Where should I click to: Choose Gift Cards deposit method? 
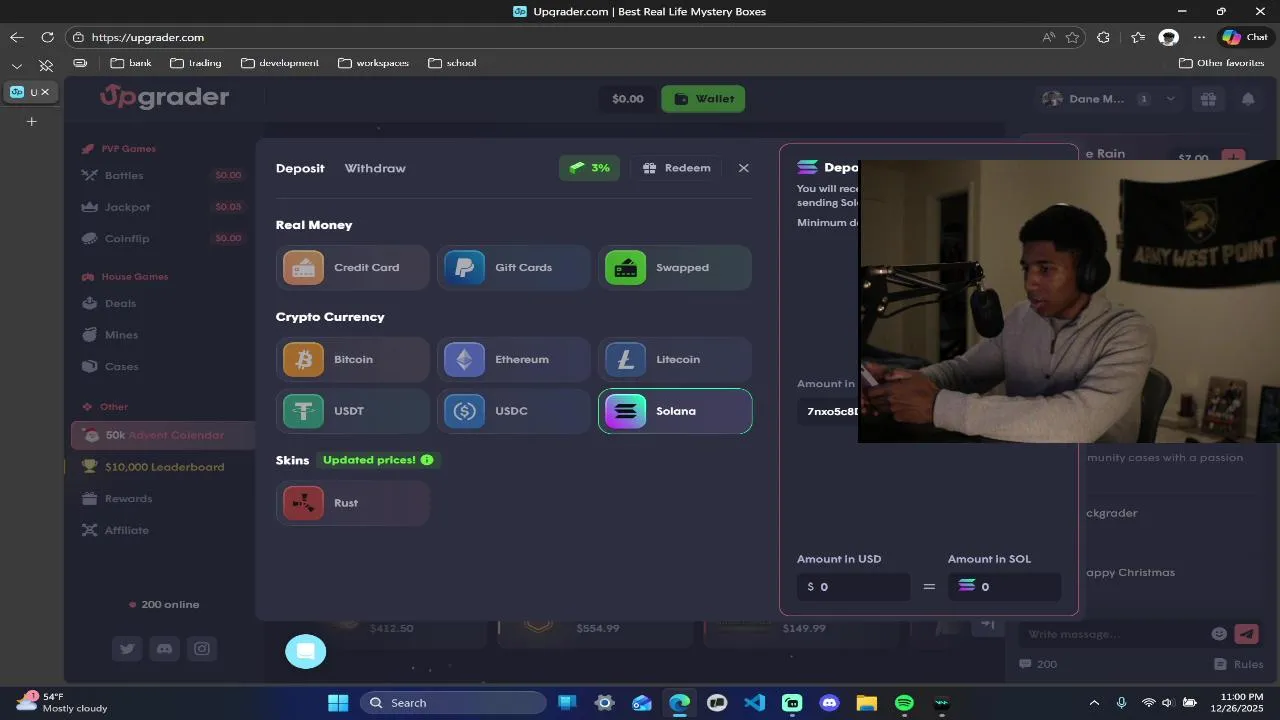click(x=513, y=268)
